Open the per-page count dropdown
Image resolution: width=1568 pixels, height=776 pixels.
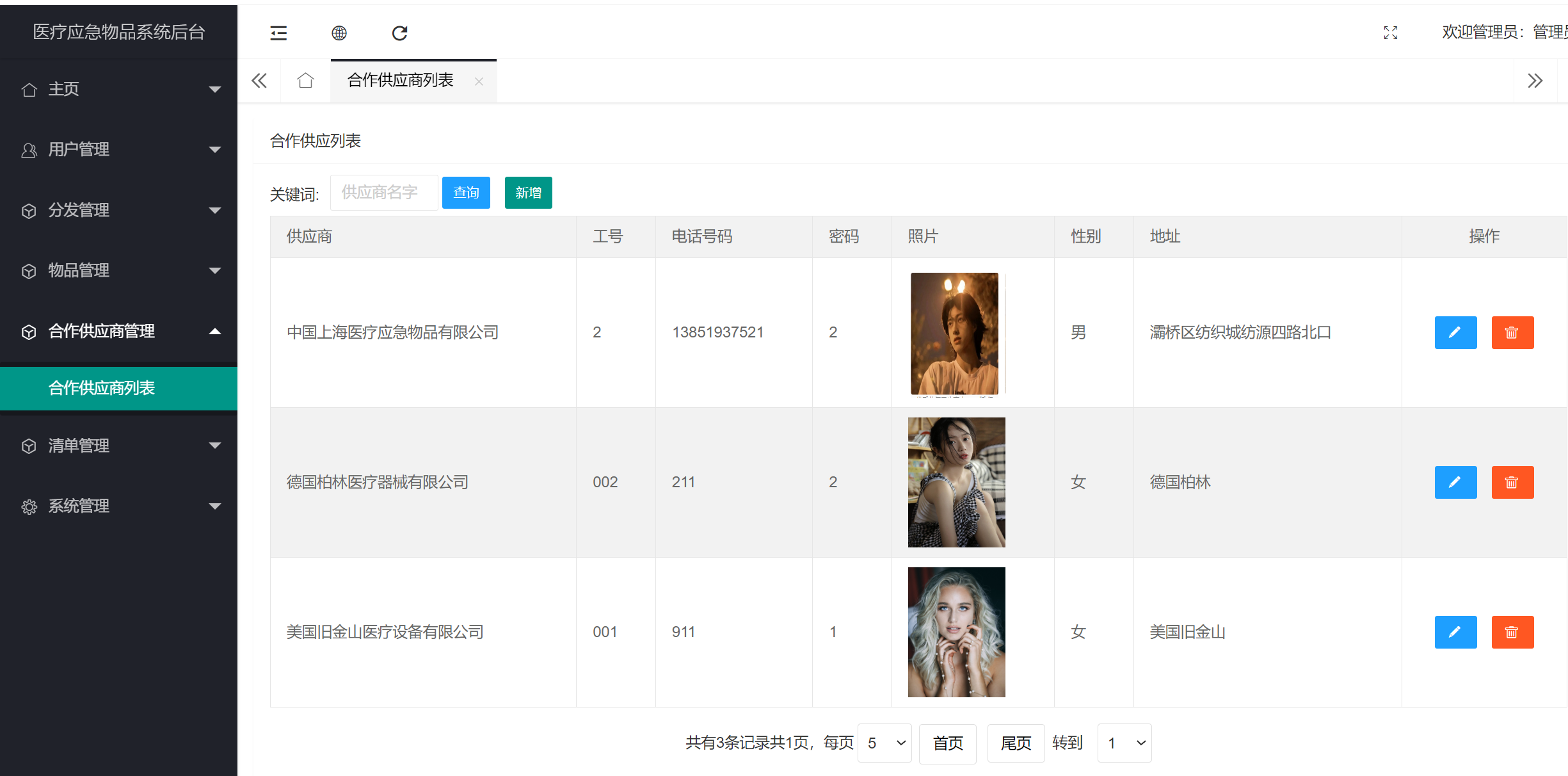pyautogui.click(x=884, y=743)
